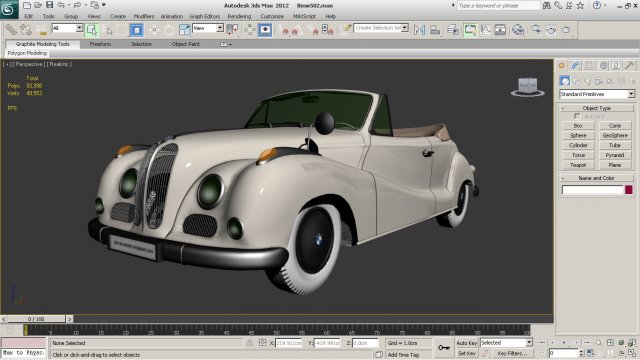
Task: Toggle Spinner Snap icon
Action: pos(328,30)
